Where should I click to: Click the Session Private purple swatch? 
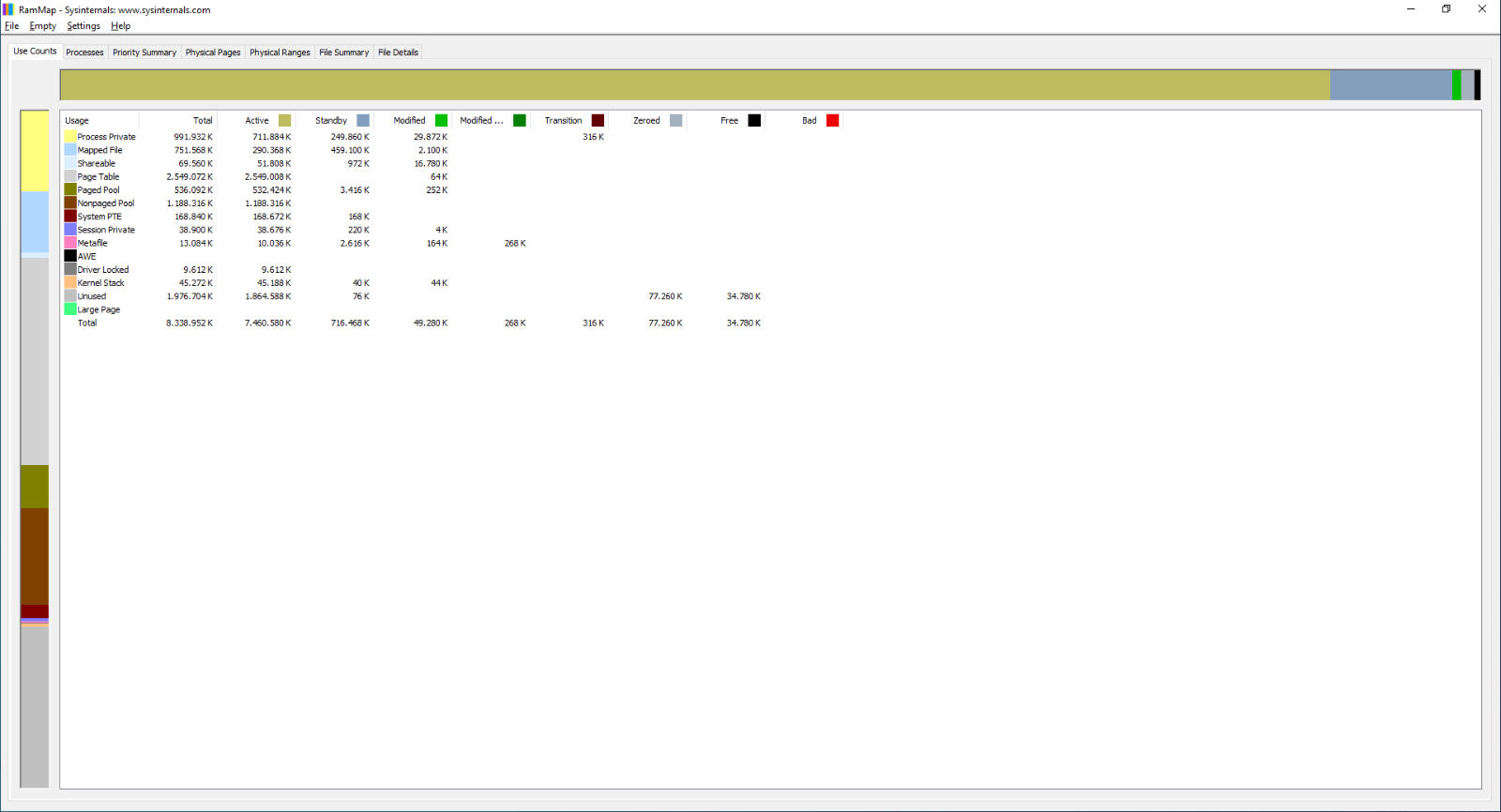point(70,230)
